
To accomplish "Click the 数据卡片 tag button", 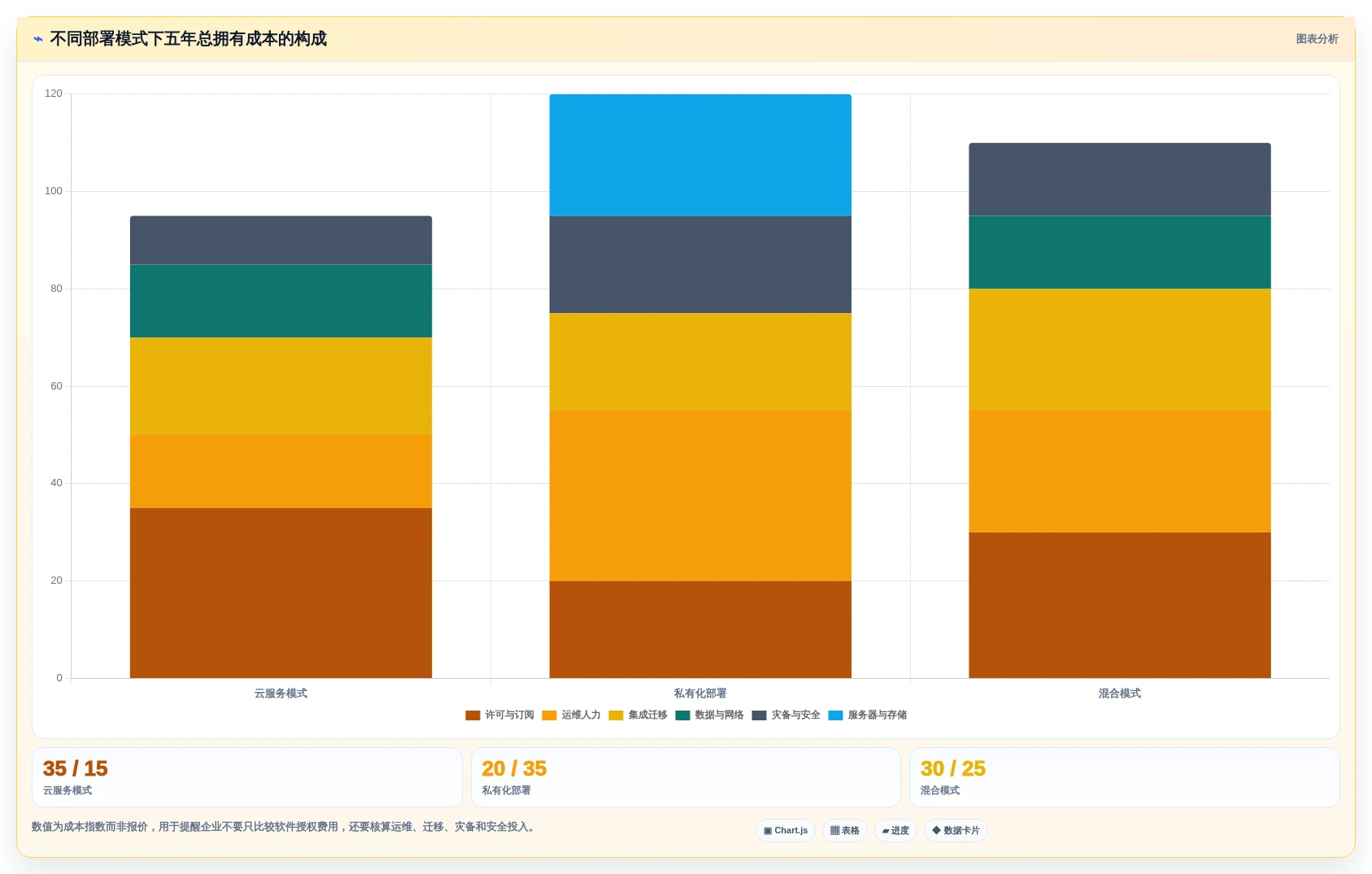I will [x=956, y=830].
